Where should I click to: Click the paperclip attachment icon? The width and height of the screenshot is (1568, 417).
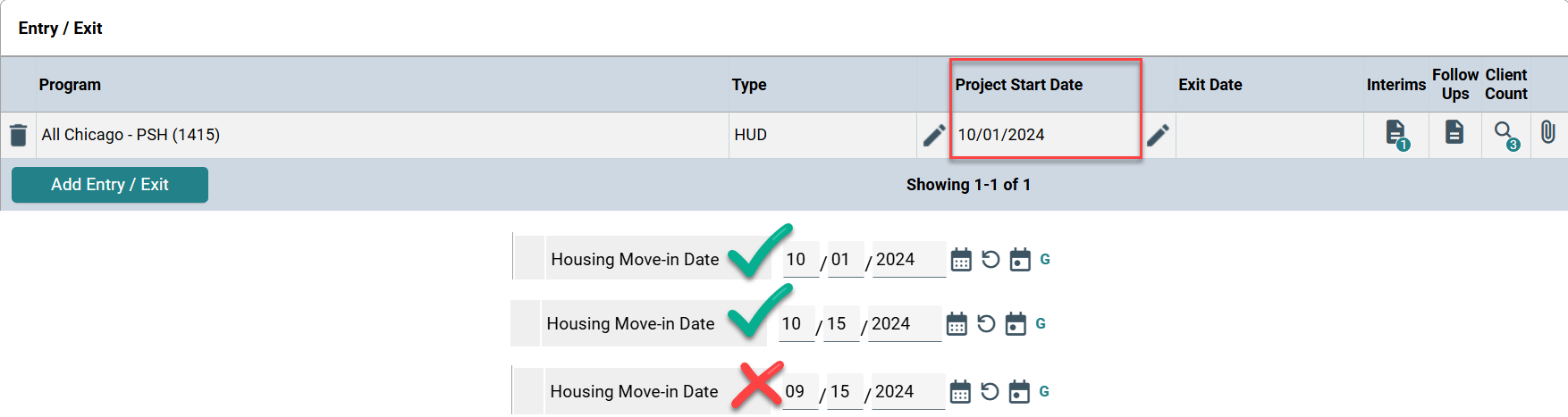click(x=1548, y=133)
